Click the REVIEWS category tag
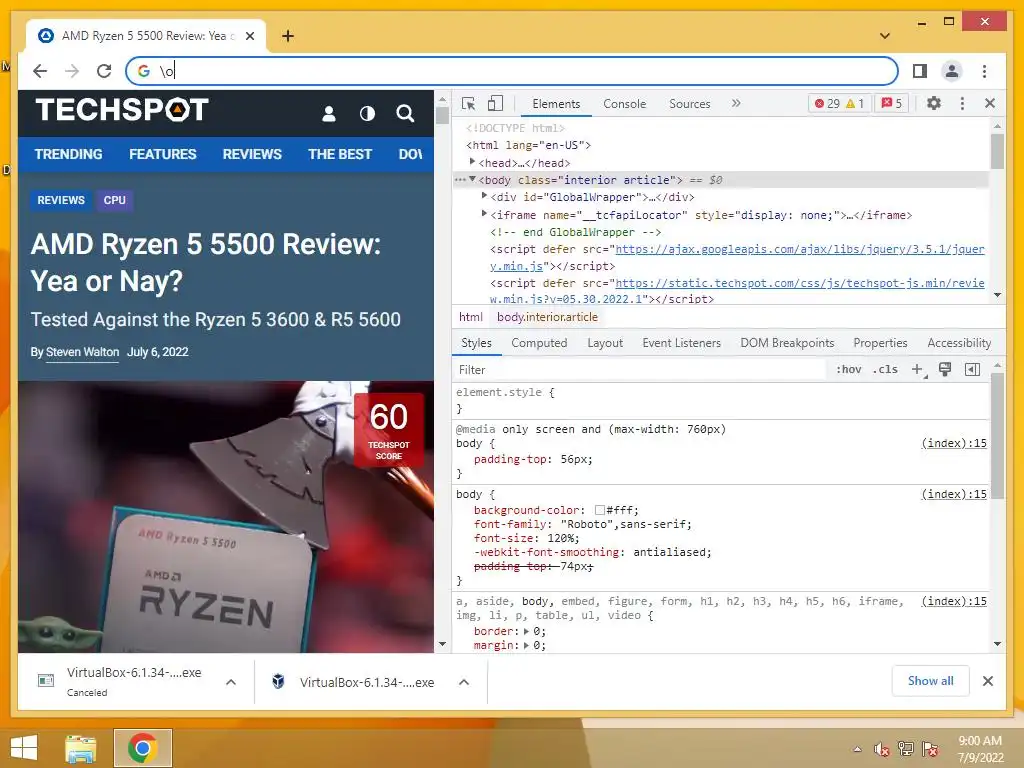1024x768 pixels. (61, 200)
